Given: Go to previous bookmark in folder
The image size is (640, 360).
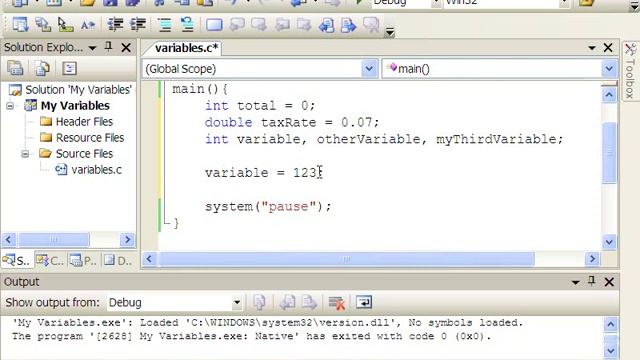Looking at the screenshot, I should pyautogui.click(x=282, y=24).
